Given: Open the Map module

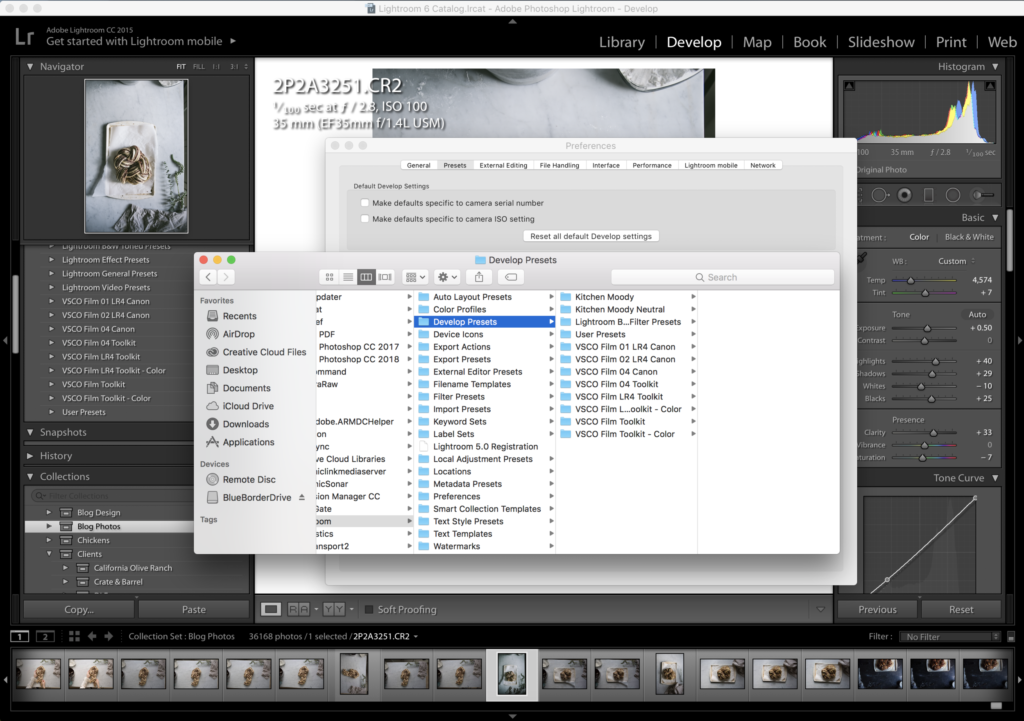Looking at the screenshot, I should click(757, 42).
